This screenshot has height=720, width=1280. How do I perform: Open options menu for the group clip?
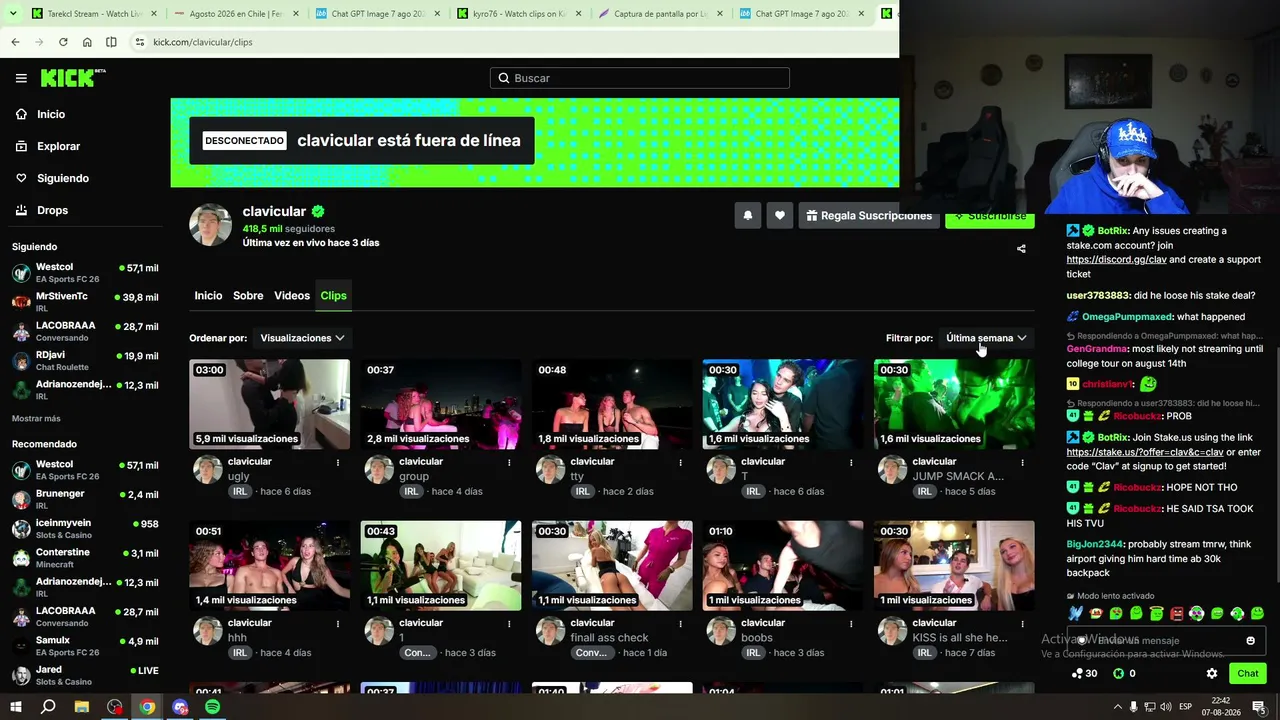pos(509,463)
